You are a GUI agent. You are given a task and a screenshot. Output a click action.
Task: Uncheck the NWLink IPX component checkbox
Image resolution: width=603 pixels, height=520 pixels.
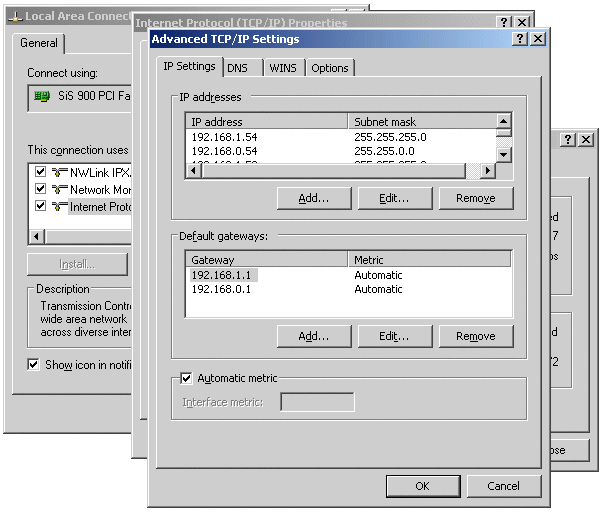click(x=40, y=172)
